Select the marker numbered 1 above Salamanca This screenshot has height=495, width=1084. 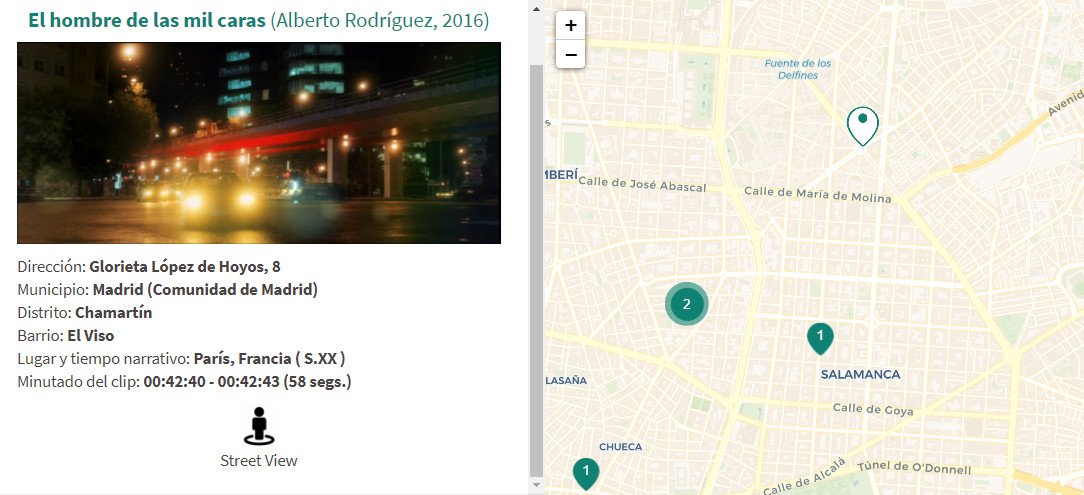coord(820,338)
